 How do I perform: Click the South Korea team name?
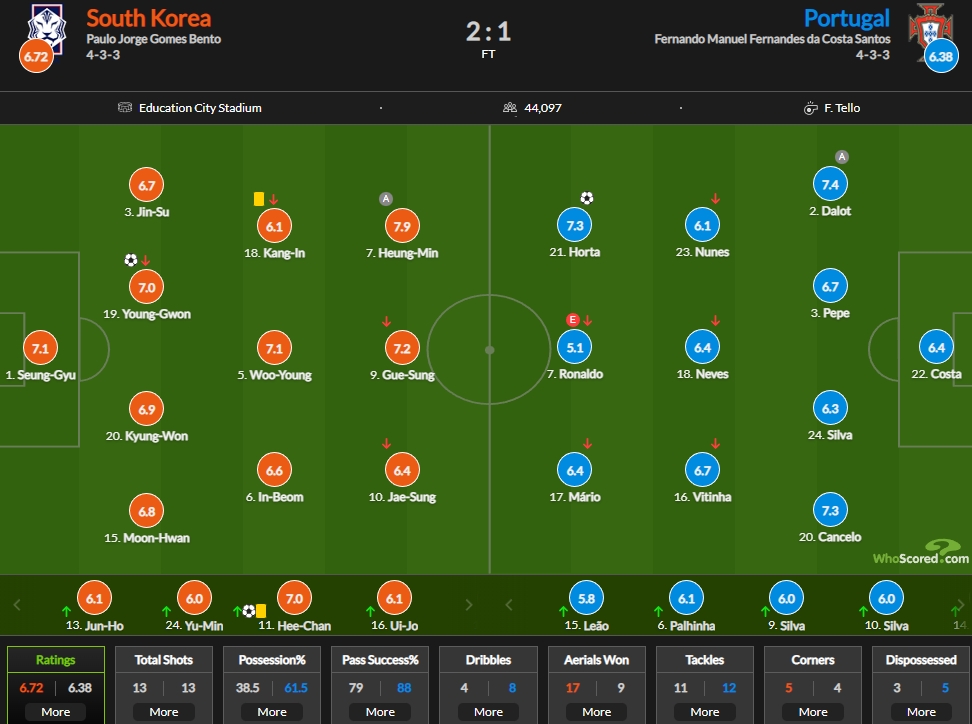(x=149, y=19)
